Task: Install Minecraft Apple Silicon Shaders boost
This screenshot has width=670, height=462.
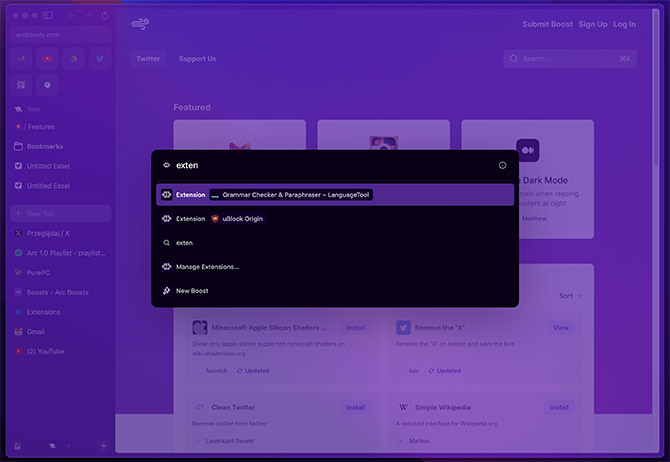Action: (356, 328)
